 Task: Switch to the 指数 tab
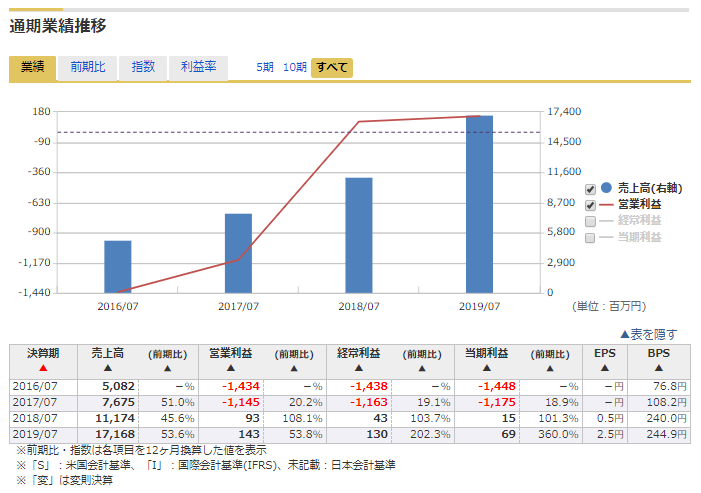(x=143, y=67)
